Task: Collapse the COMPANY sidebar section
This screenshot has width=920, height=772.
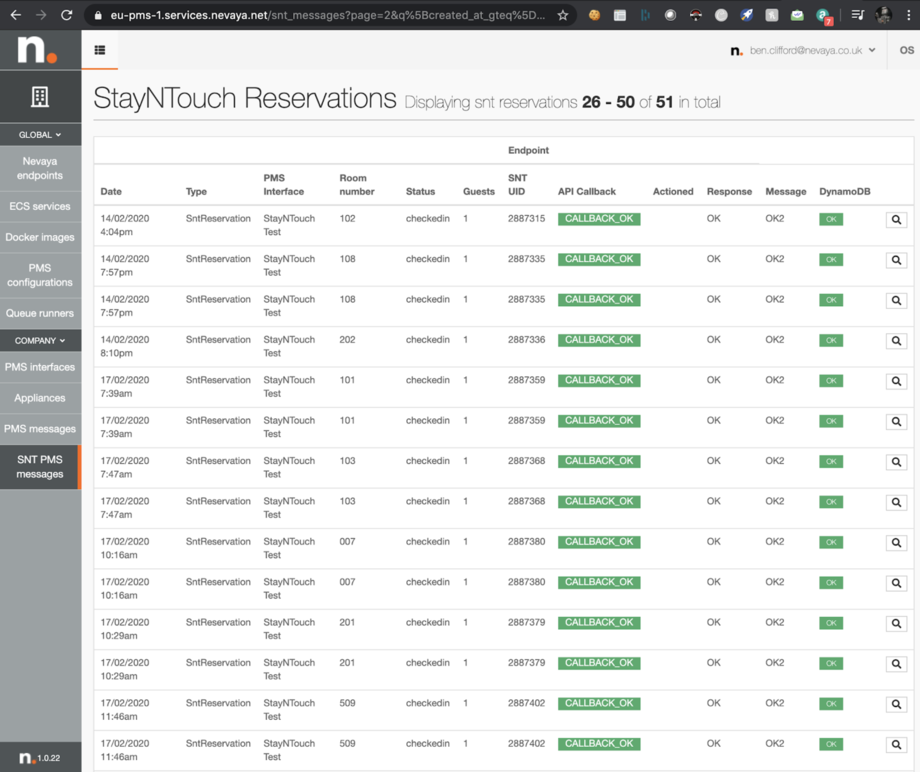Action: click(40, 341)
